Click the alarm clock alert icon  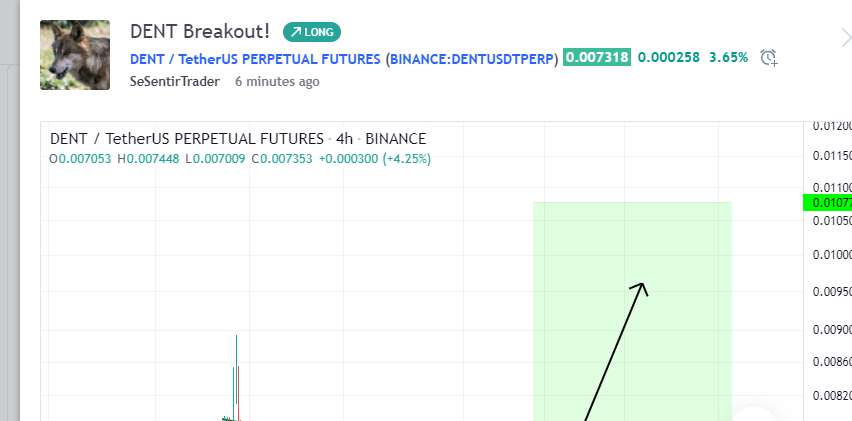click(x=768, y=58)
